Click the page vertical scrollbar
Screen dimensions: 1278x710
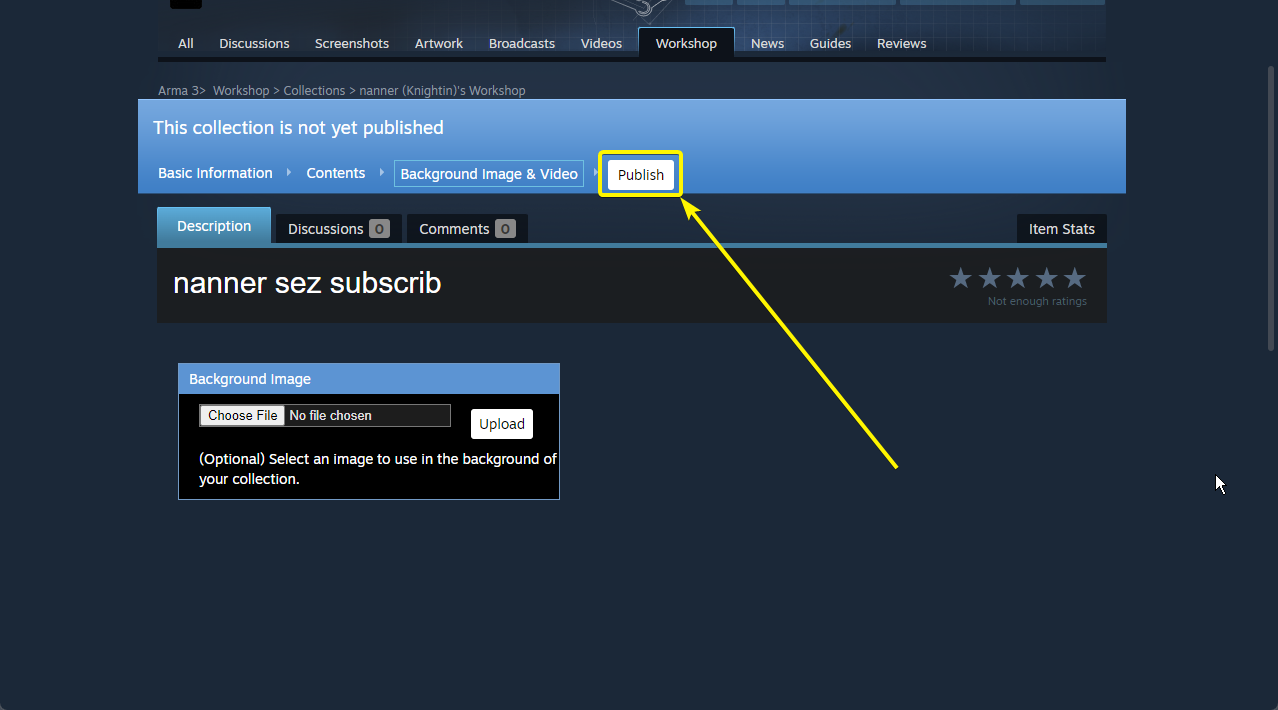point(1271,207)
